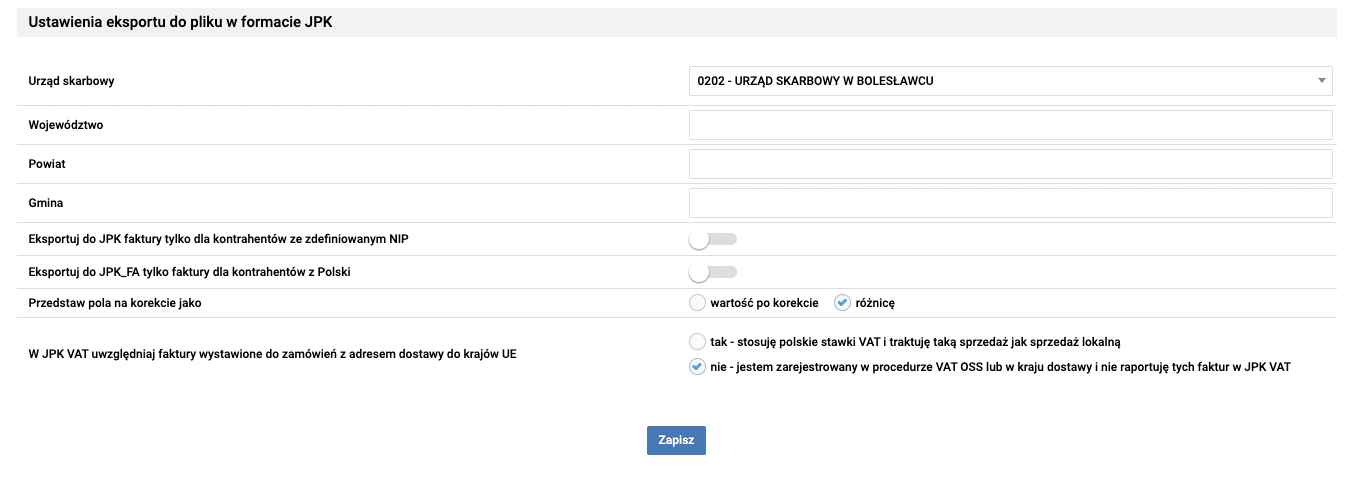
Task: Click the 'Urząd skarbowy' field label
Action: tap(71, 81)
